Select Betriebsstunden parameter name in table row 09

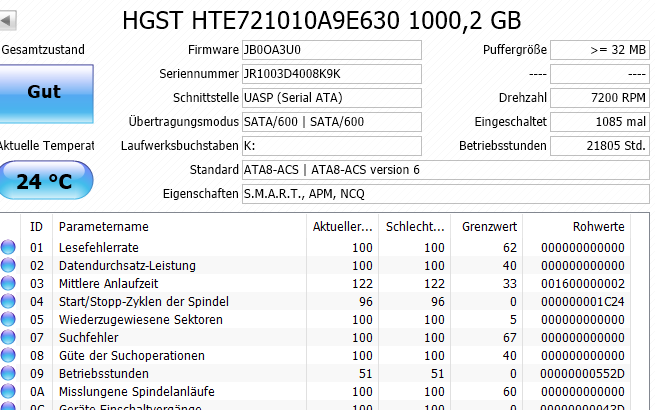tap(104, 373)
